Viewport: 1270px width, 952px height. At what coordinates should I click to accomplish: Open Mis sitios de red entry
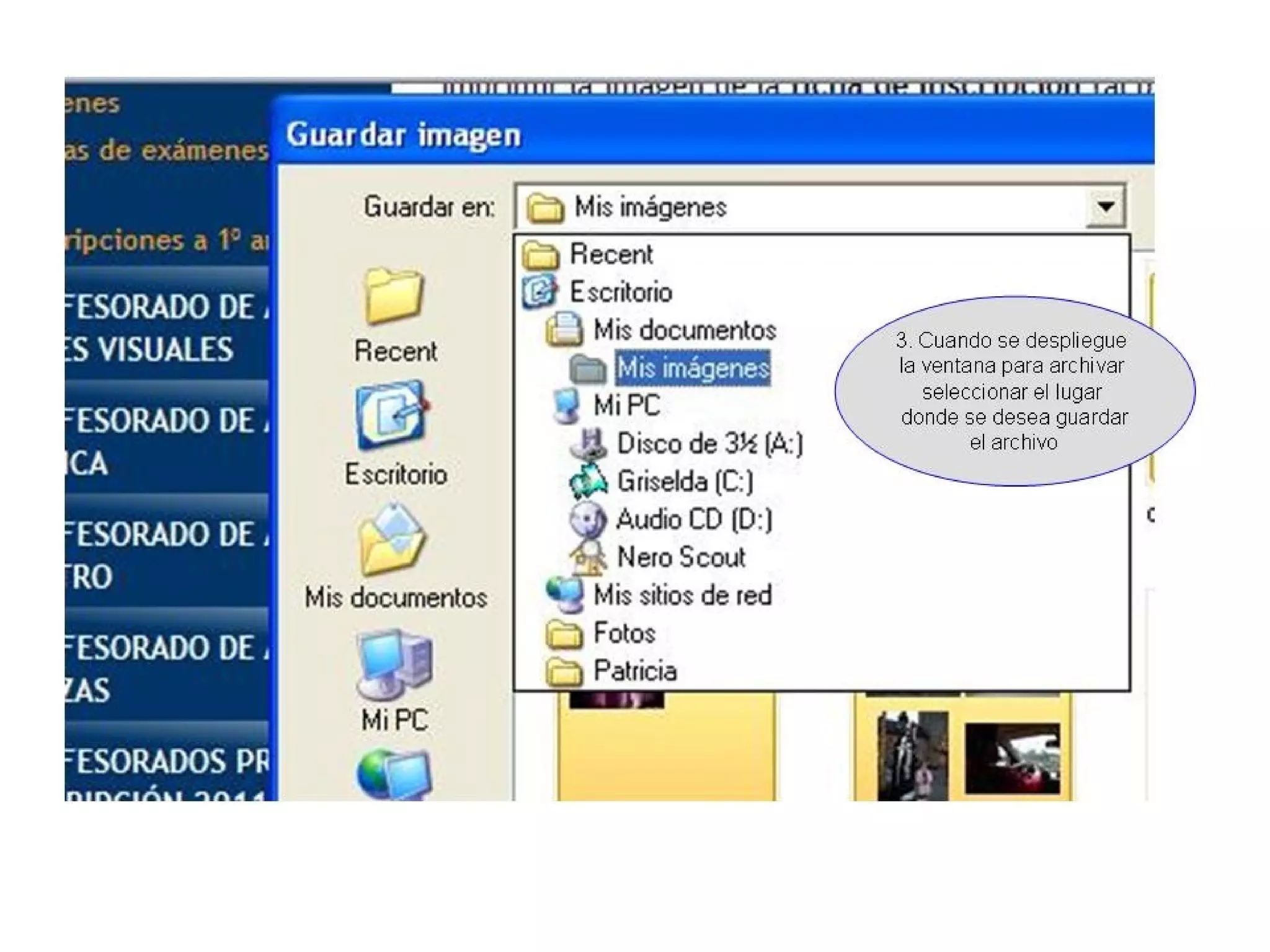(682, 595)
